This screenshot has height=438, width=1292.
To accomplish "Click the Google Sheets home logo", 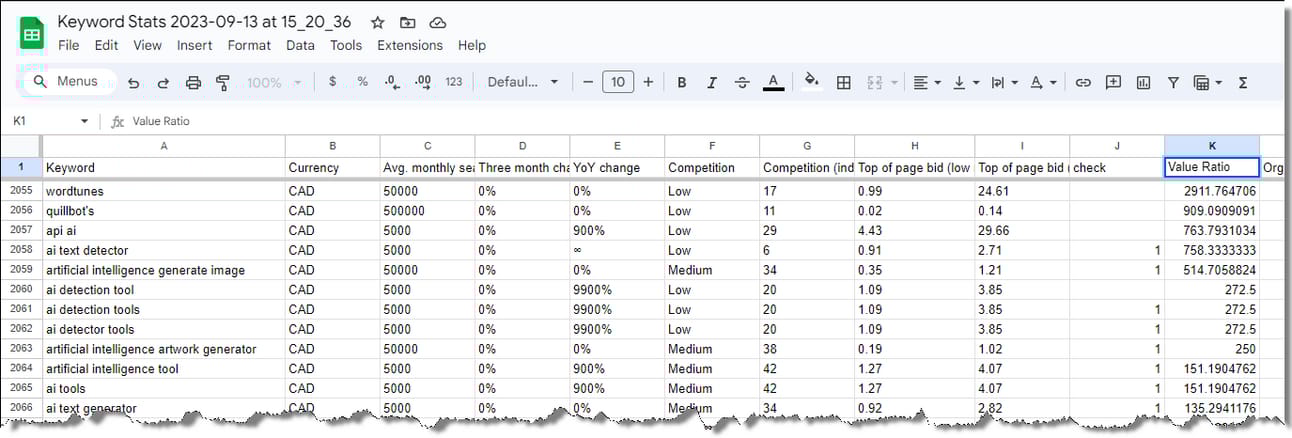I will [x=33, y=34].
